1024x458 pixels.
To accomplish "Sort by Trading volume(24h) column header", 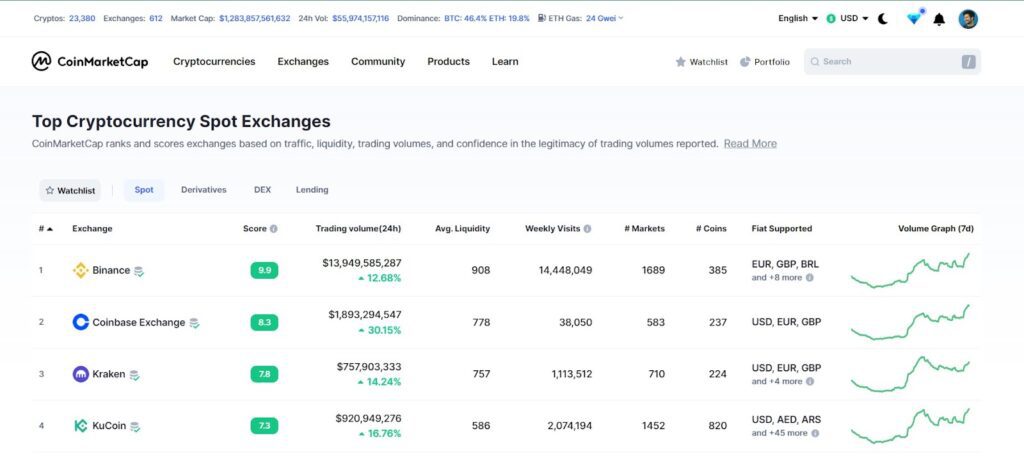I will pos(358,229).
